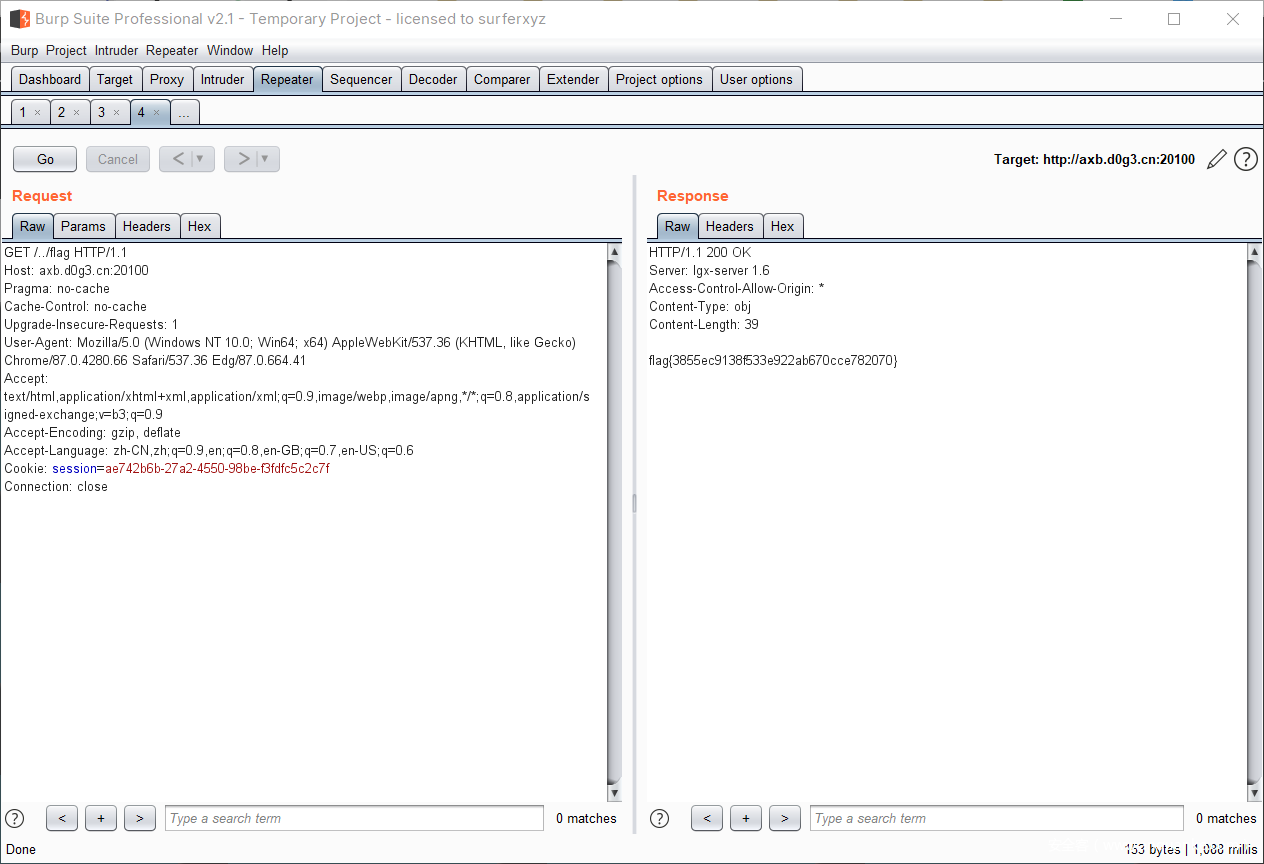Go to previous request in history
This screenshot has width=1264, height=864.
(x=177, y=159)
